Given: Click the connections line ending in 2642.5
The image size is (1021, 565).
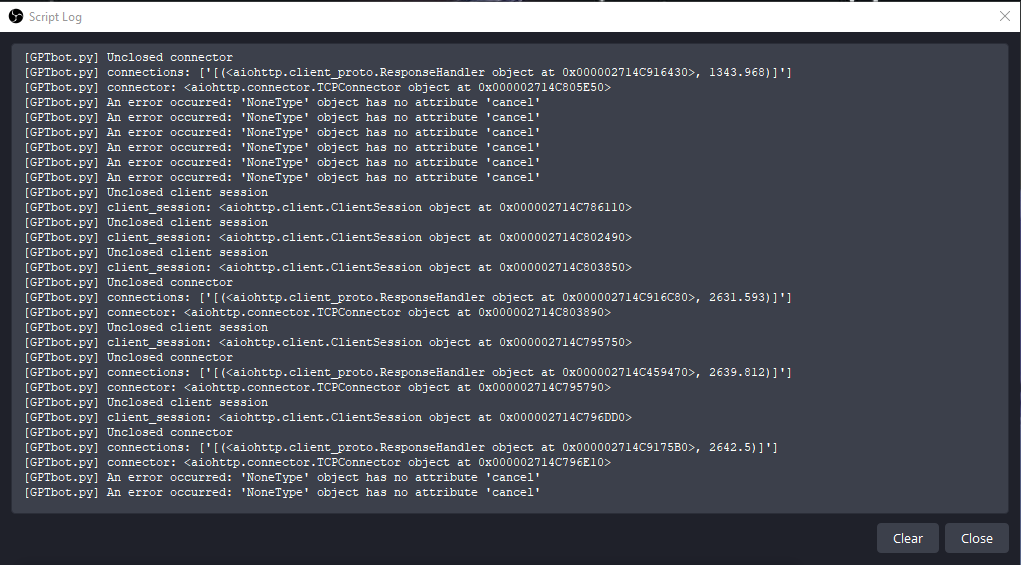Looking at the screenshot, I should [x=400, y=447].
